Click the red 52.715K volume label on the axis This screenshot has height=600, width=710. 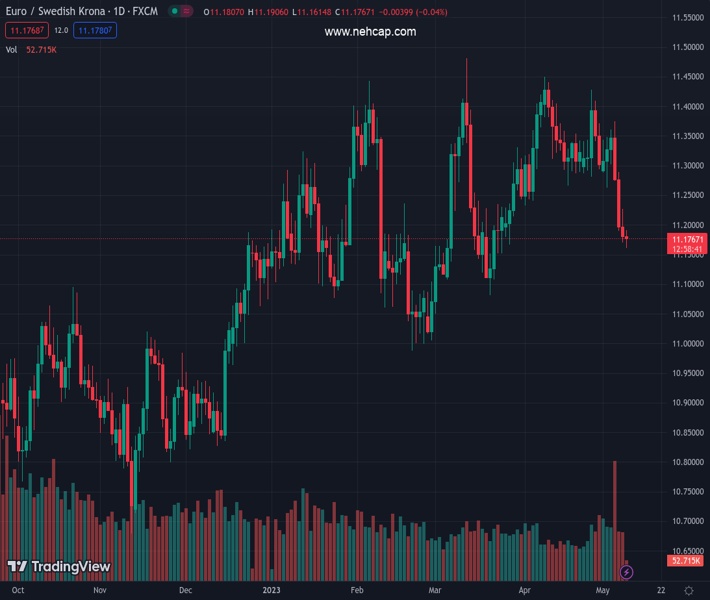click(686, 561)
